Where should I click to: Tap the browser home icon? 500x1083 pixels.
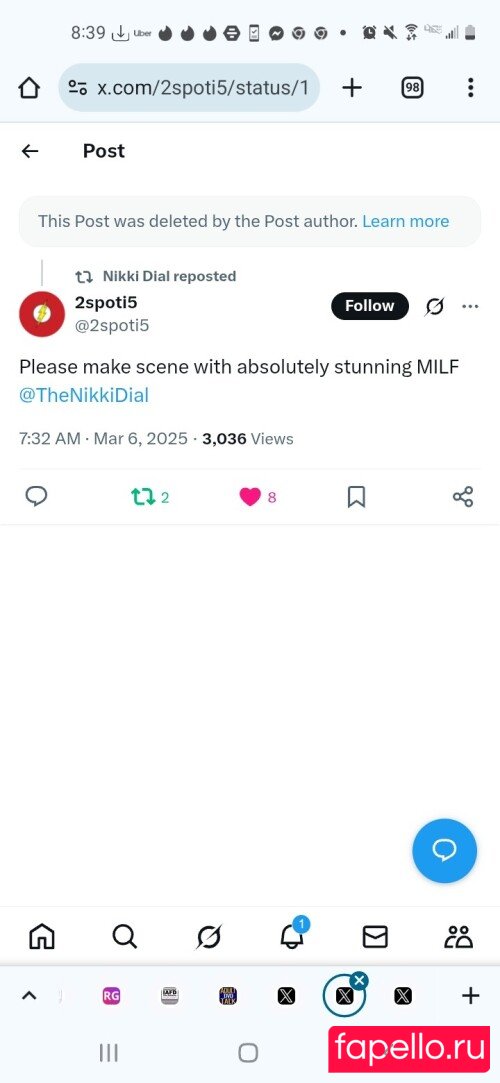click(x=29, y=88)
